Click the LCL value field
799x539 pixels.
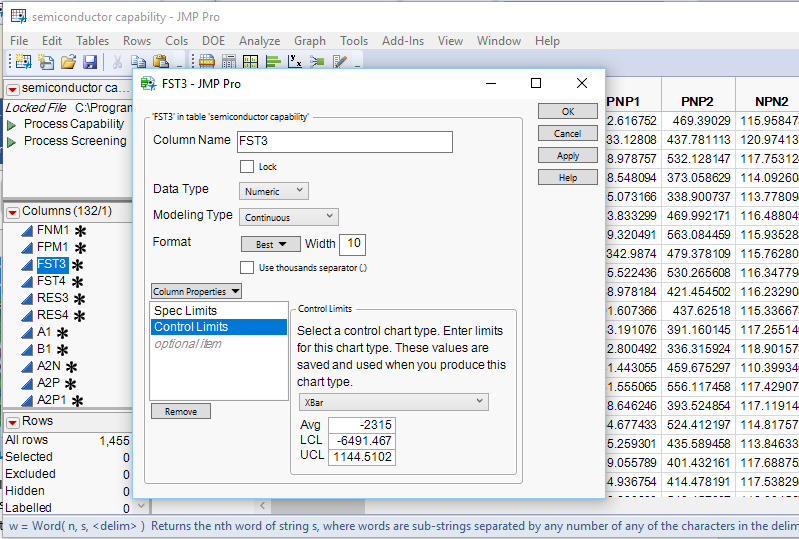pyautogui.click(x=362, y=441)
